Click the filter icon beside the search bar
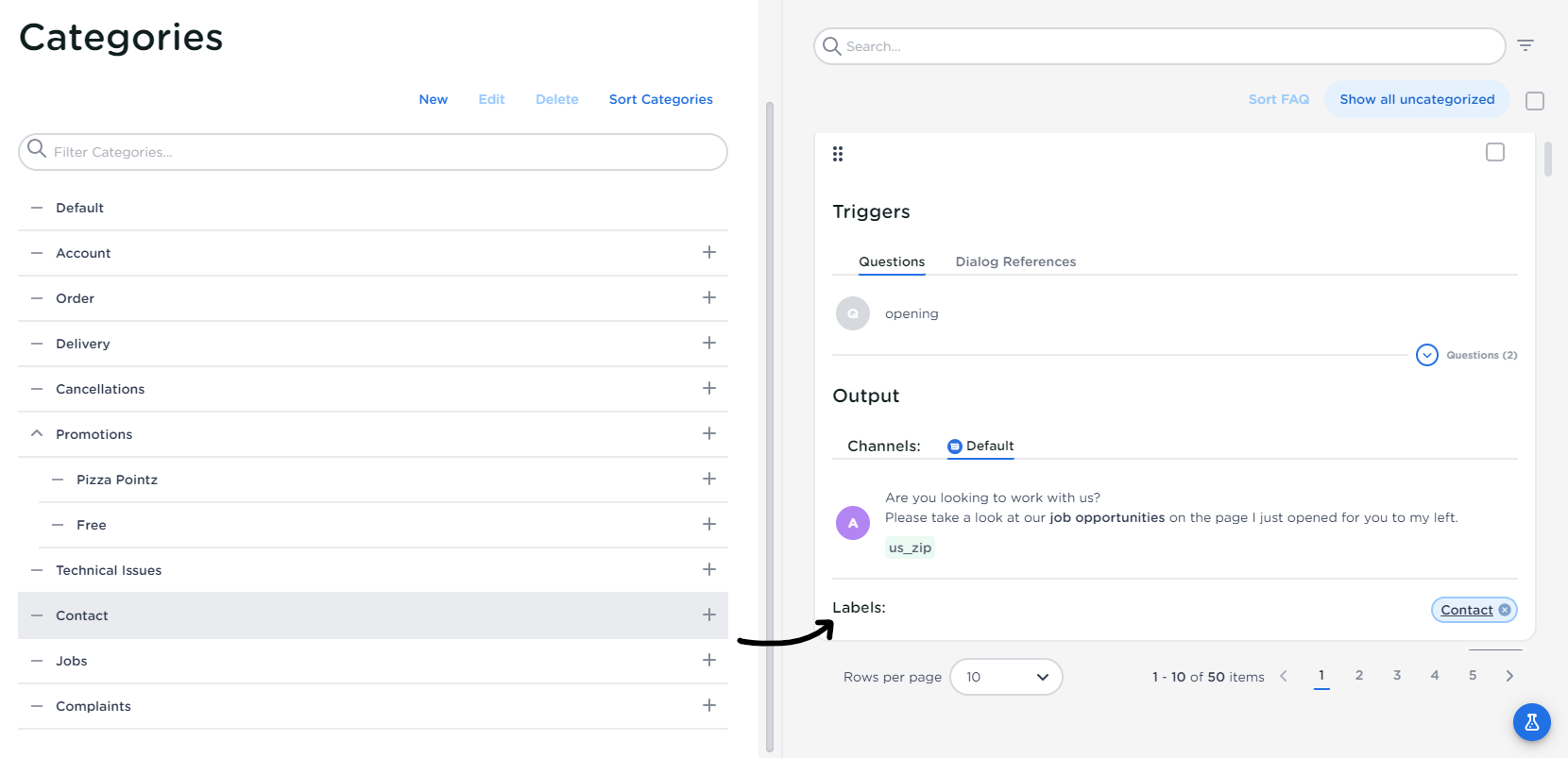1568x758 pixels. [x=1525, y=45]
